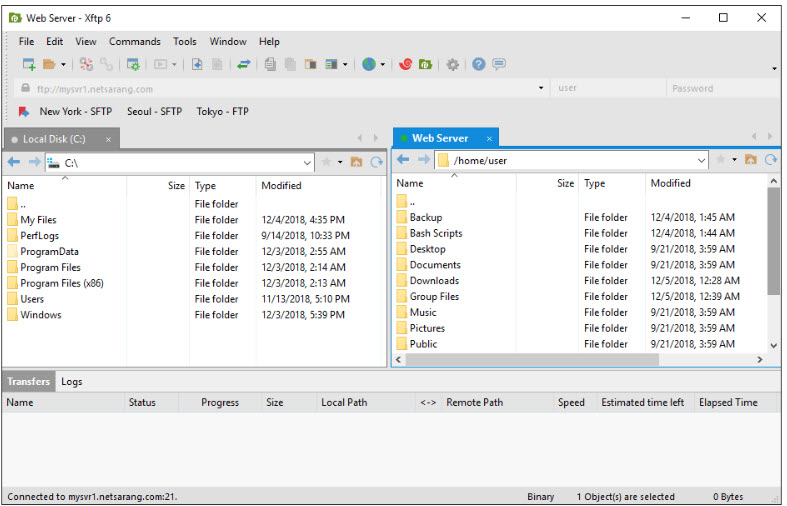Expand the local C:\ path dropdown

point(307,162)
